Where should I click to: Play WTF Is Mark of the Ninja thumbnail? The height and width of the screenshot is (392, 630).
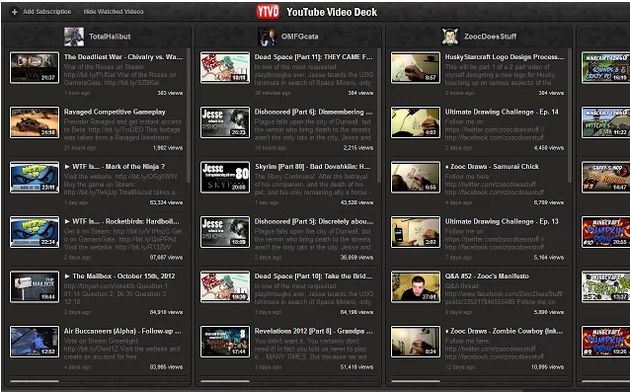click(x=35, y=177)
